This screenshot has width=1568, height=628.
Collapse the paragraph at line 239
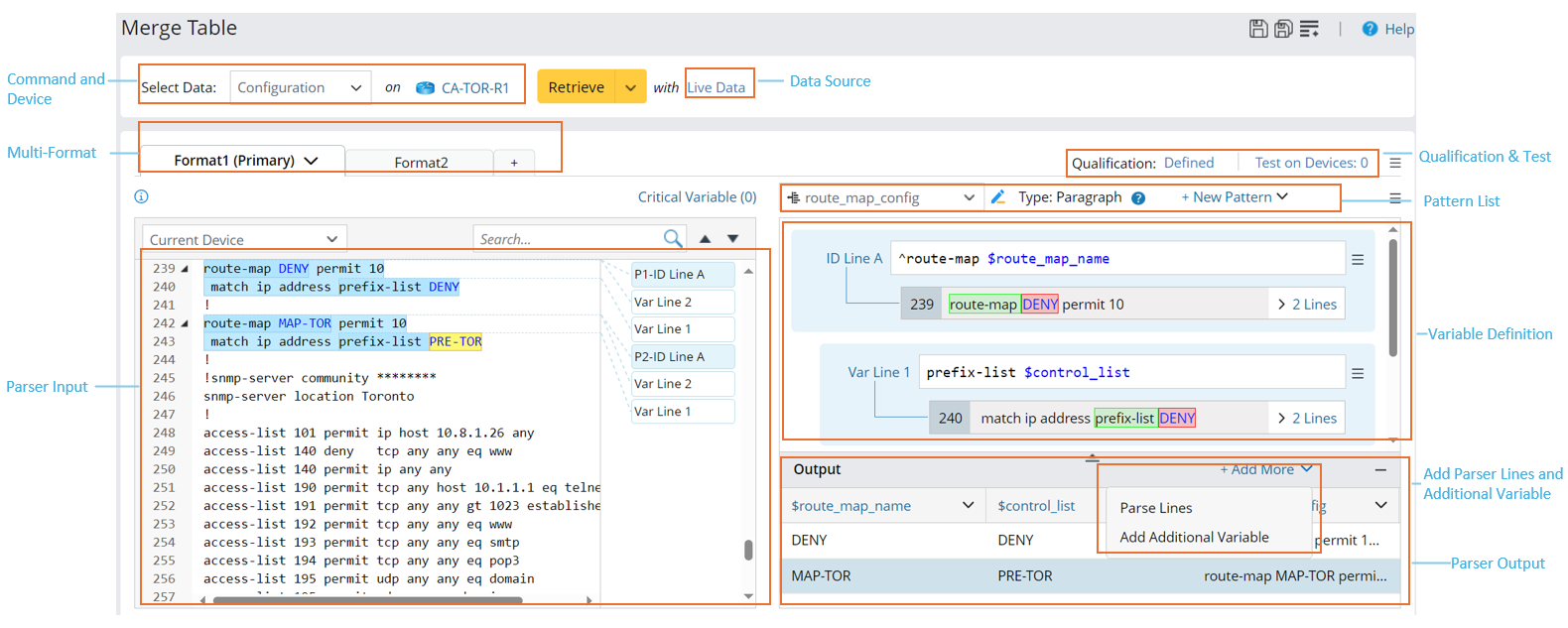pos(185,269)
